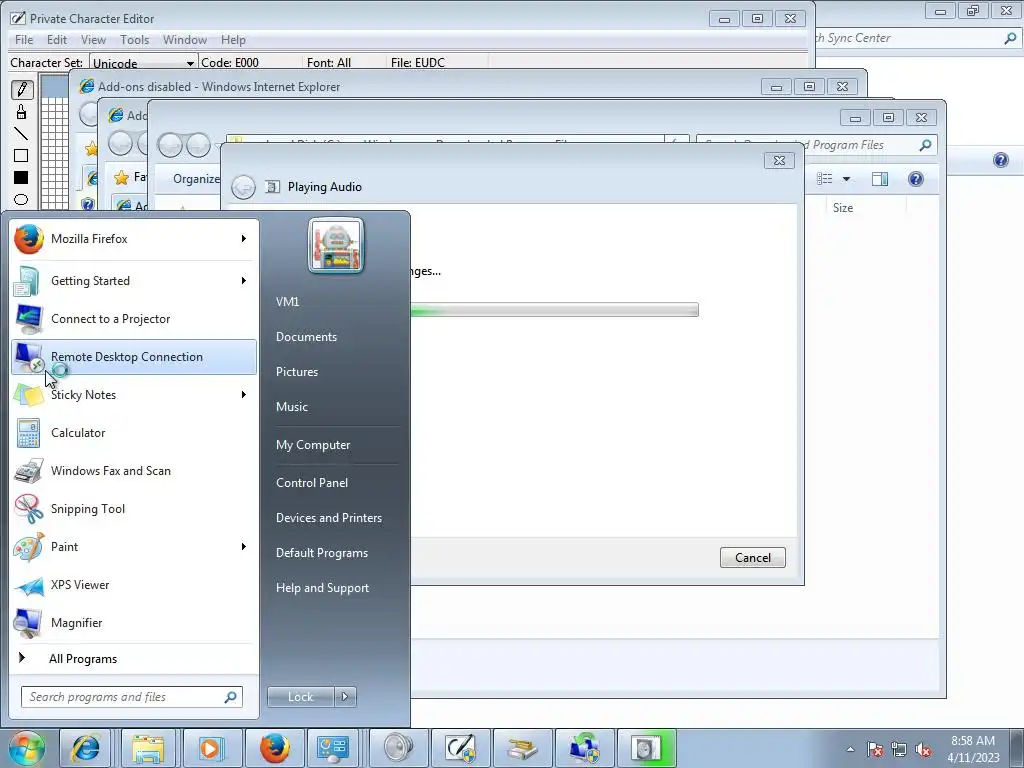
Task: Open the view options dropdown arrow in Explorer
Action: click(846, 179)
